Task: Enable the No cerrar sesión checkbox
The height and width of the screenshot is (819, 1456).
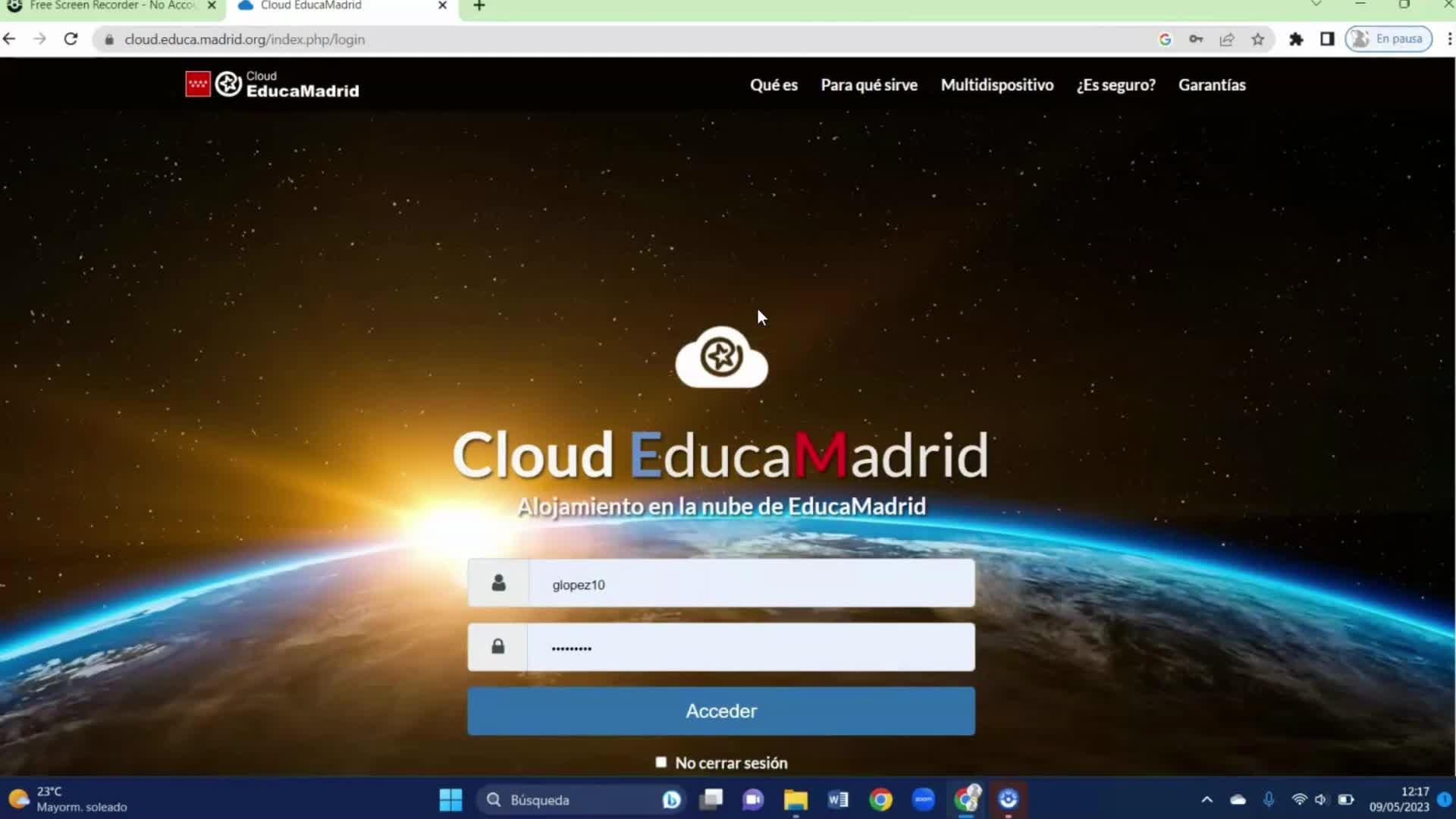Action: pos(661,762)
